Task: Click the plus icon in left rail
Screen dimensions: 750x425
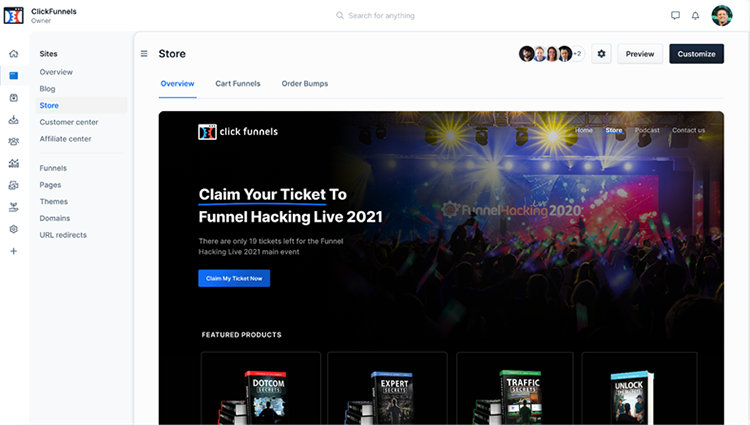Action: pos(14,251)
